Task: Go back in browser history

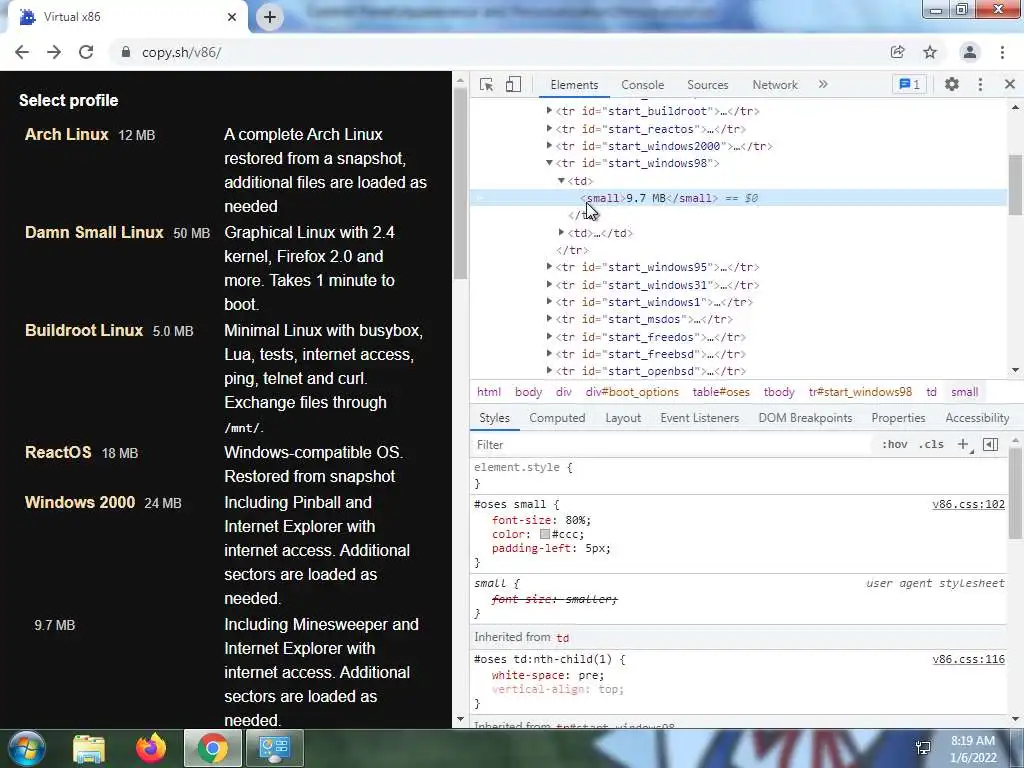Action: click(x=22, y=52)
